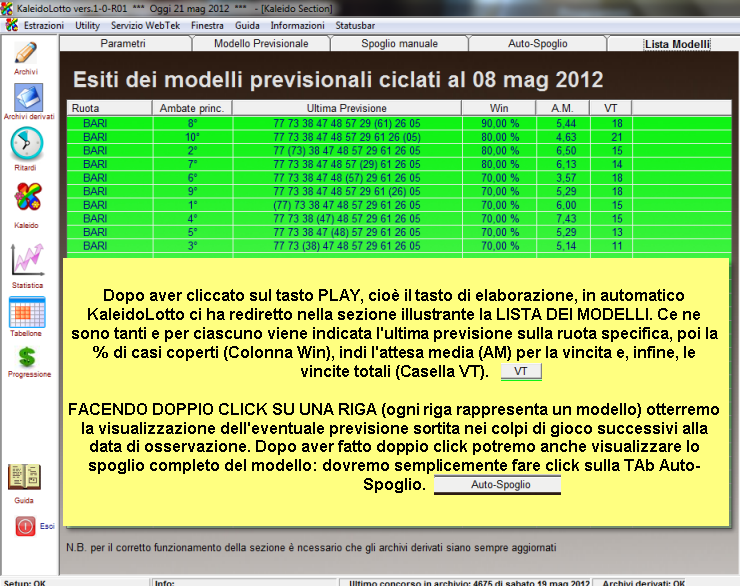
Task: Click the VT value 21
Action: click(616, 137)
